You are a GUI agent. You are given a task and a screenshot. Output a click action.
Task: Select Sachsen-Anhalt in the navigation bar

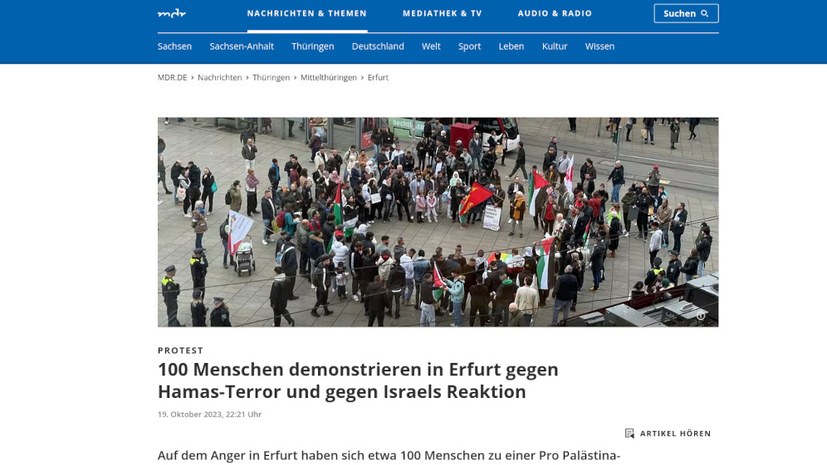click(x=242, y=46)
